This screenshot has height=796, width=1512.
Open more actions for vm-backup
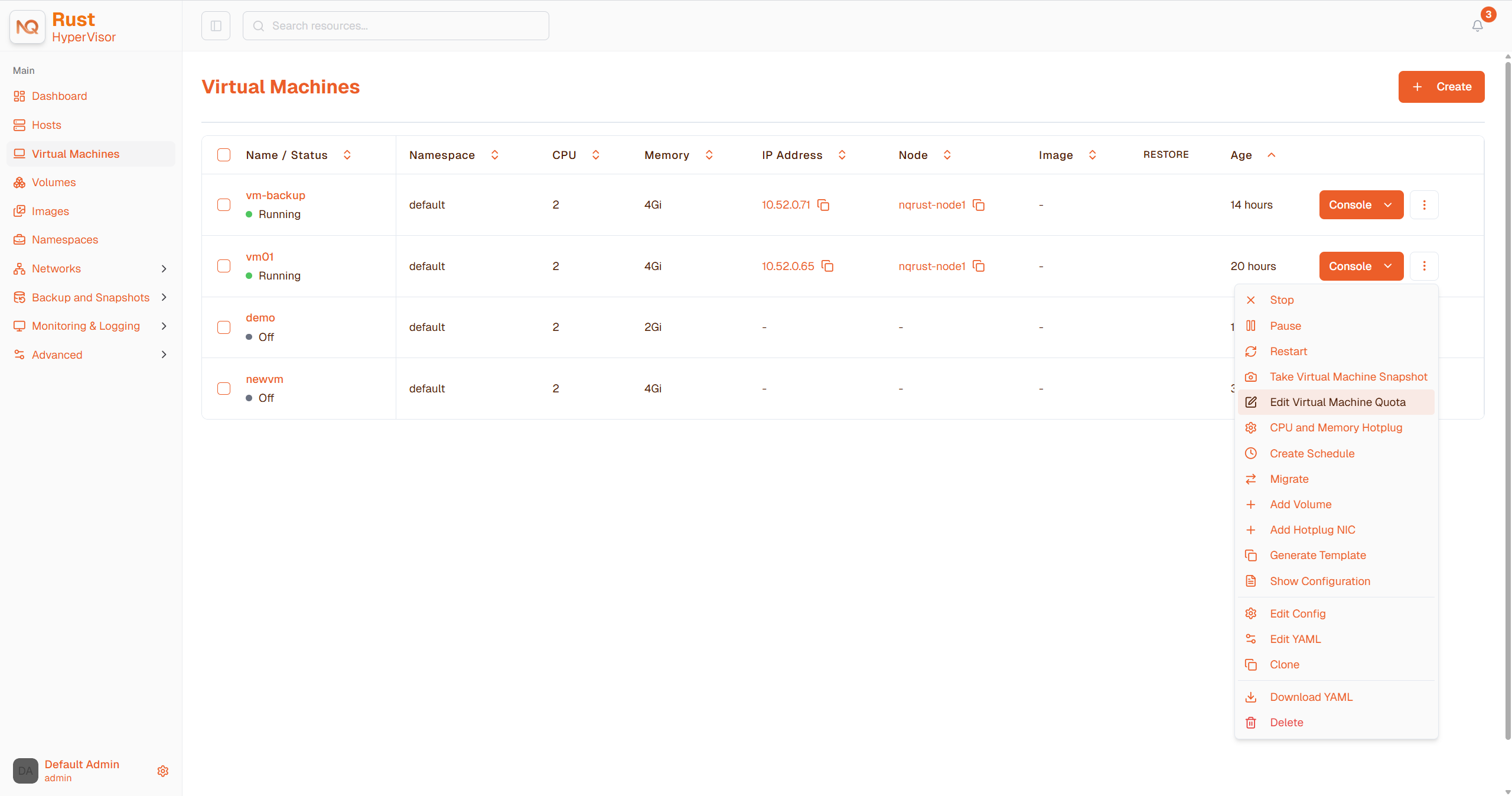(x=1424, y=205)
